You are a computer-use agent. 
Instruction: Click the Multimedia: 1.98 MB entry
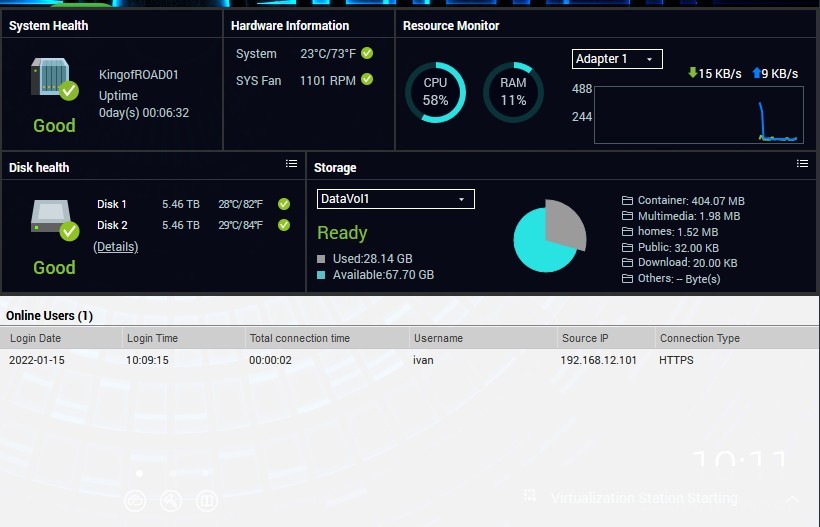tap(681, 216)
